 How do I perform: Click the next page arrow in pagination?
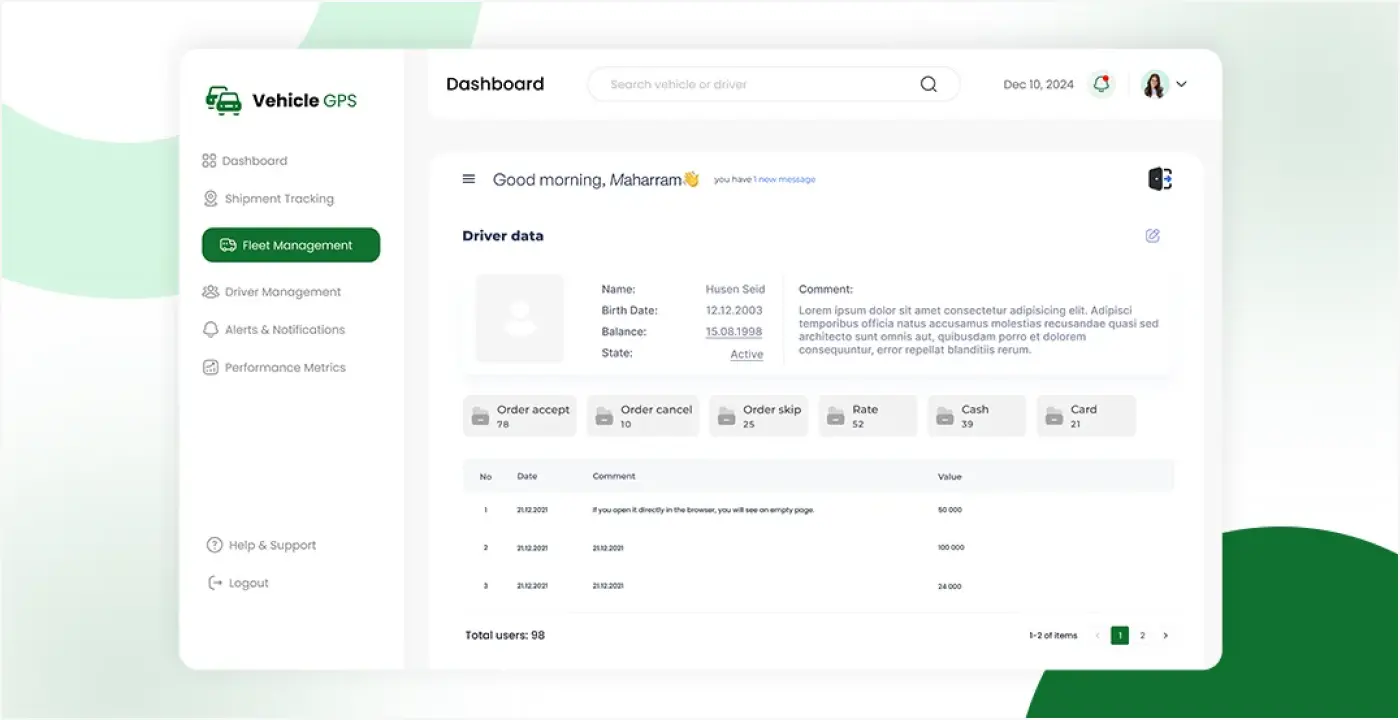click(x=1165, y=635)
